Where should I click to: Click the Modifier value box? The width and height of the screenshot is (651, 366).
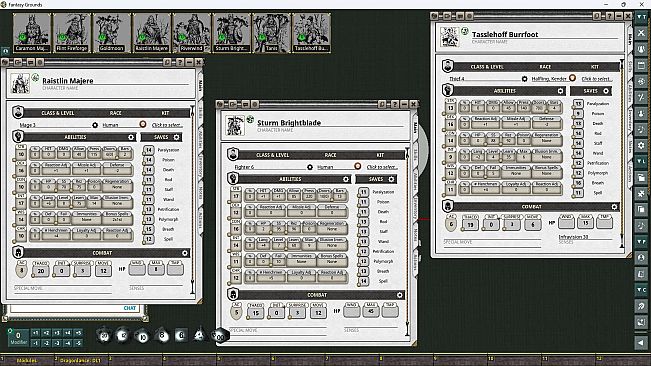(x=18, y=337)
